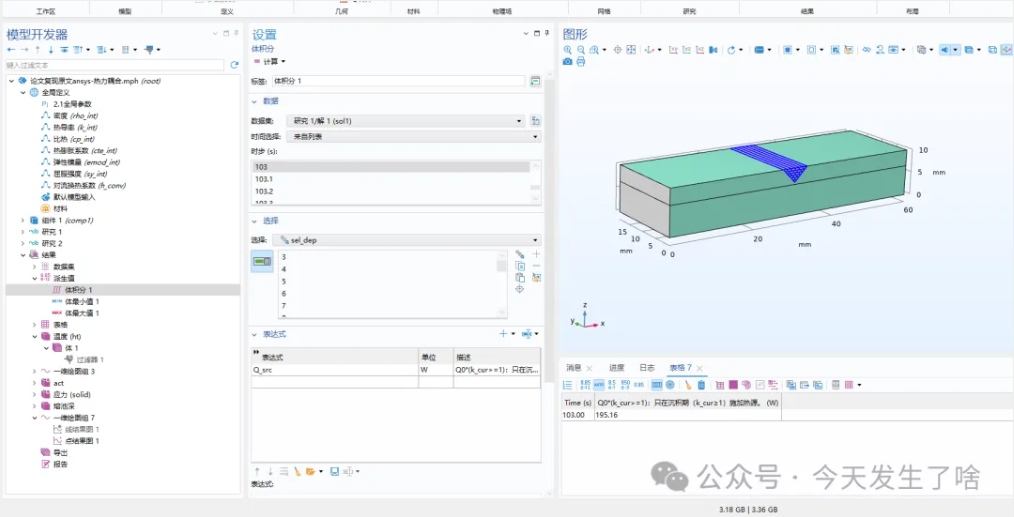Screen dimensions: 1014x517
Task: Click the print icon in graphics panel
Action: point(581,61)
